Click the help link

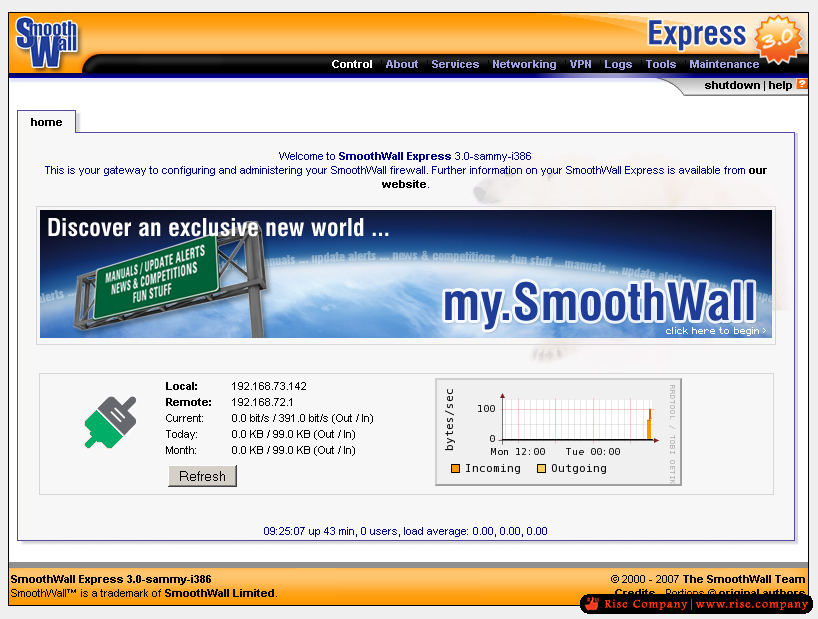click(780, 85)
